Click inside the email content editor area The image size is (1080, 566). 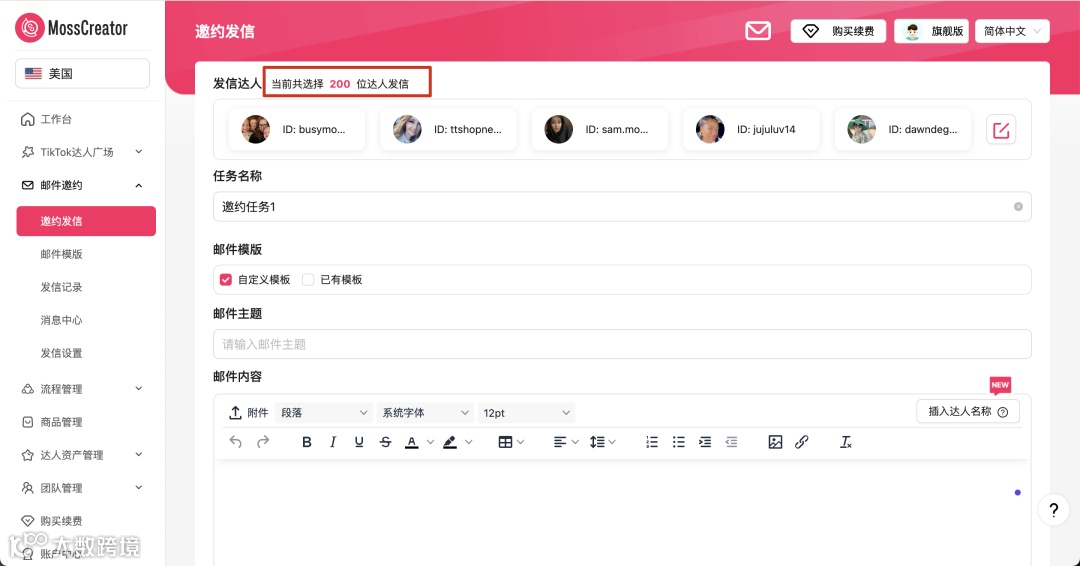pos(622,513)
